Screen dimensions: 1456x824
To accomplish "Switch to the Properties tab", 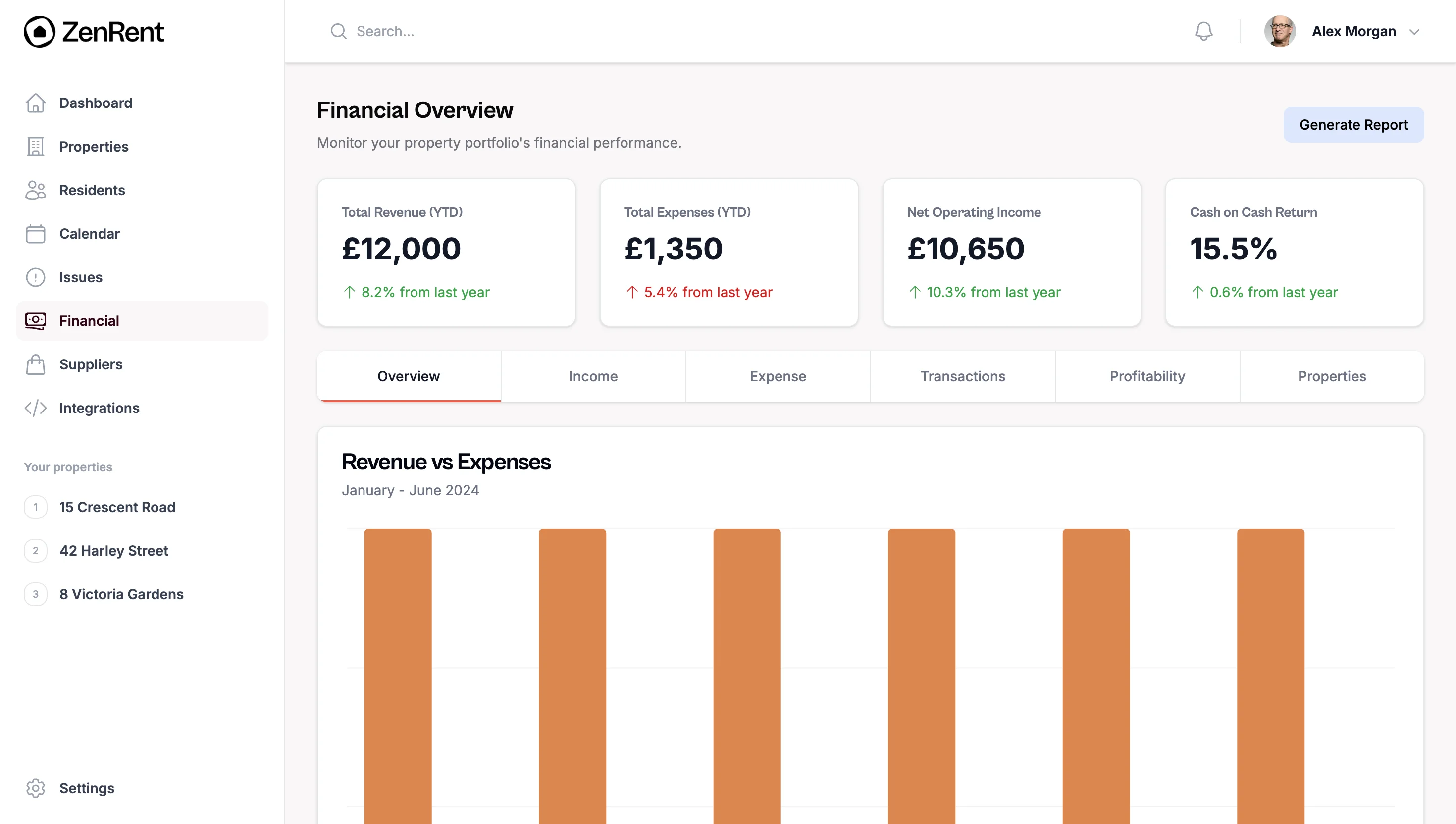I will [x=1332, y=376].
